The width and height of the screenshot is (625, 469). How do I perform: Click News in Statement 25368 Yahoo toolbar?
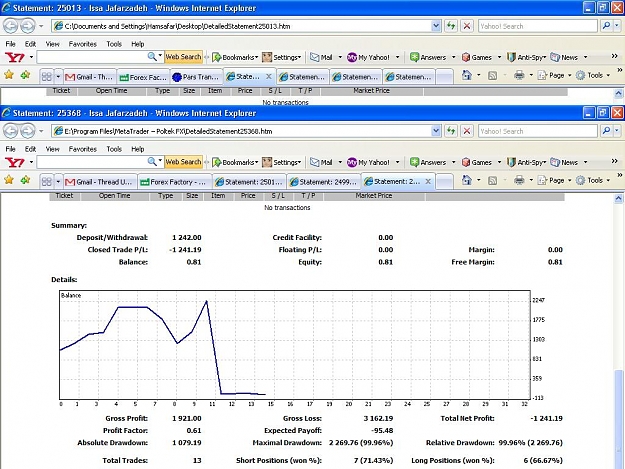[564, 162]
